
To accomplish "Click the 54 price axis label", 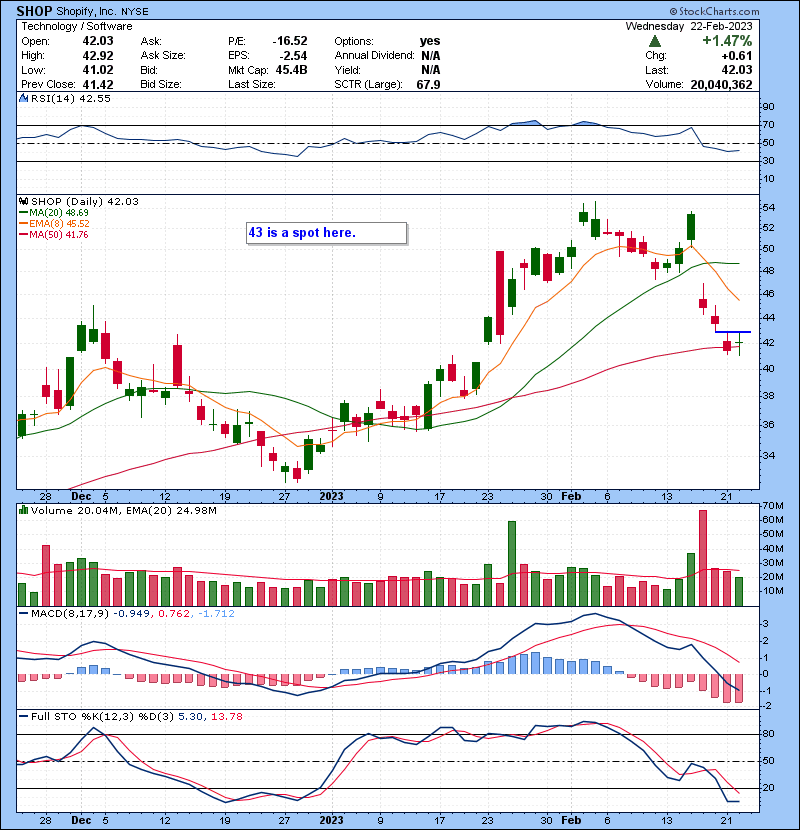I will pos(768,208).
